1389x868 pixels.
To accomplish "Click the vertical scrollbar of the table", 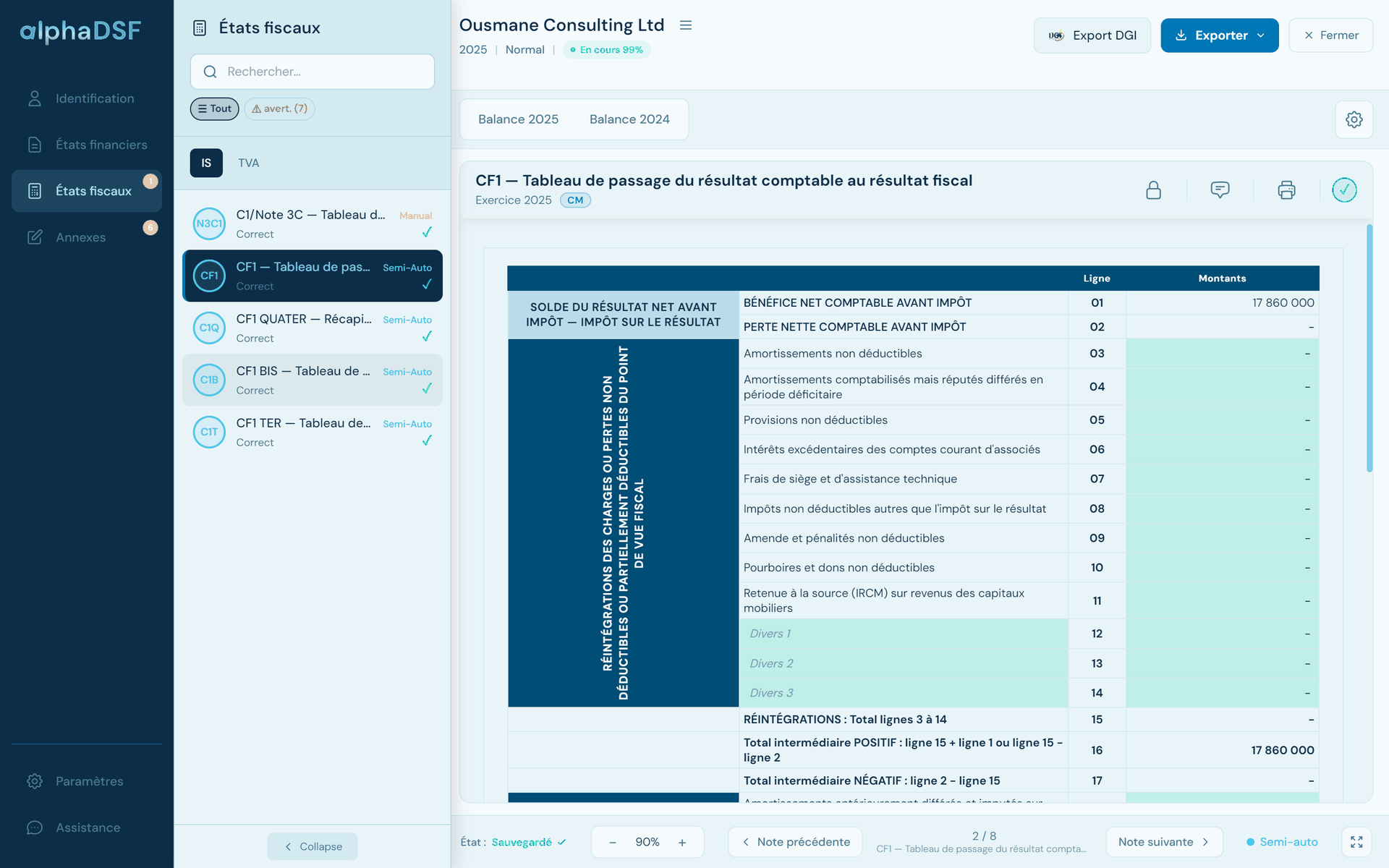I will pyautogui.click(x=1369, y=348).
